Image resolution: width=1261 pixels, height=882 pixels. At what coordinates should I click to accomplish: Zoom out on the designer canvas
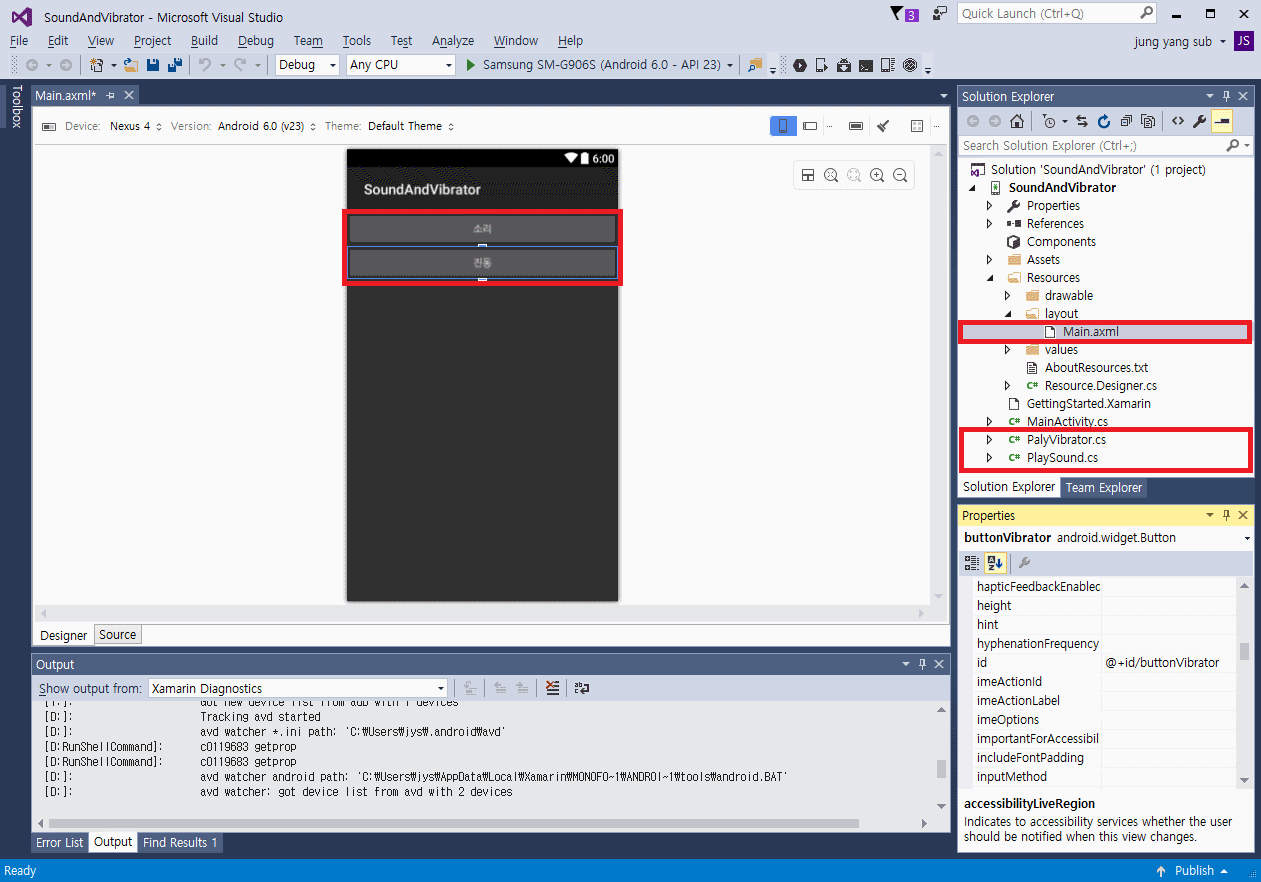[900, 175]
